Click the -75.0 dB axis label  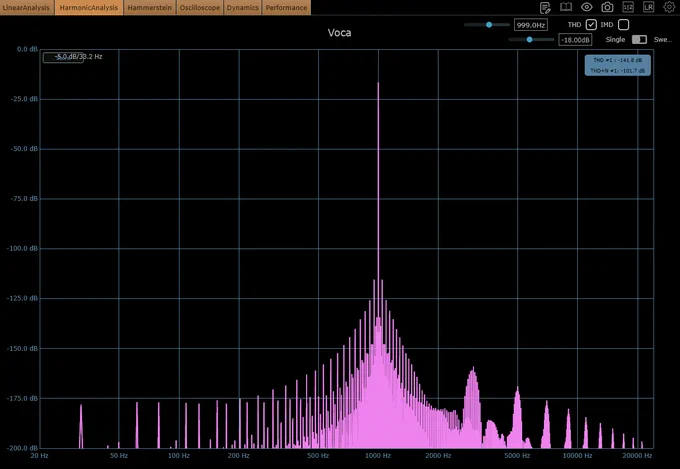(24, 199)
